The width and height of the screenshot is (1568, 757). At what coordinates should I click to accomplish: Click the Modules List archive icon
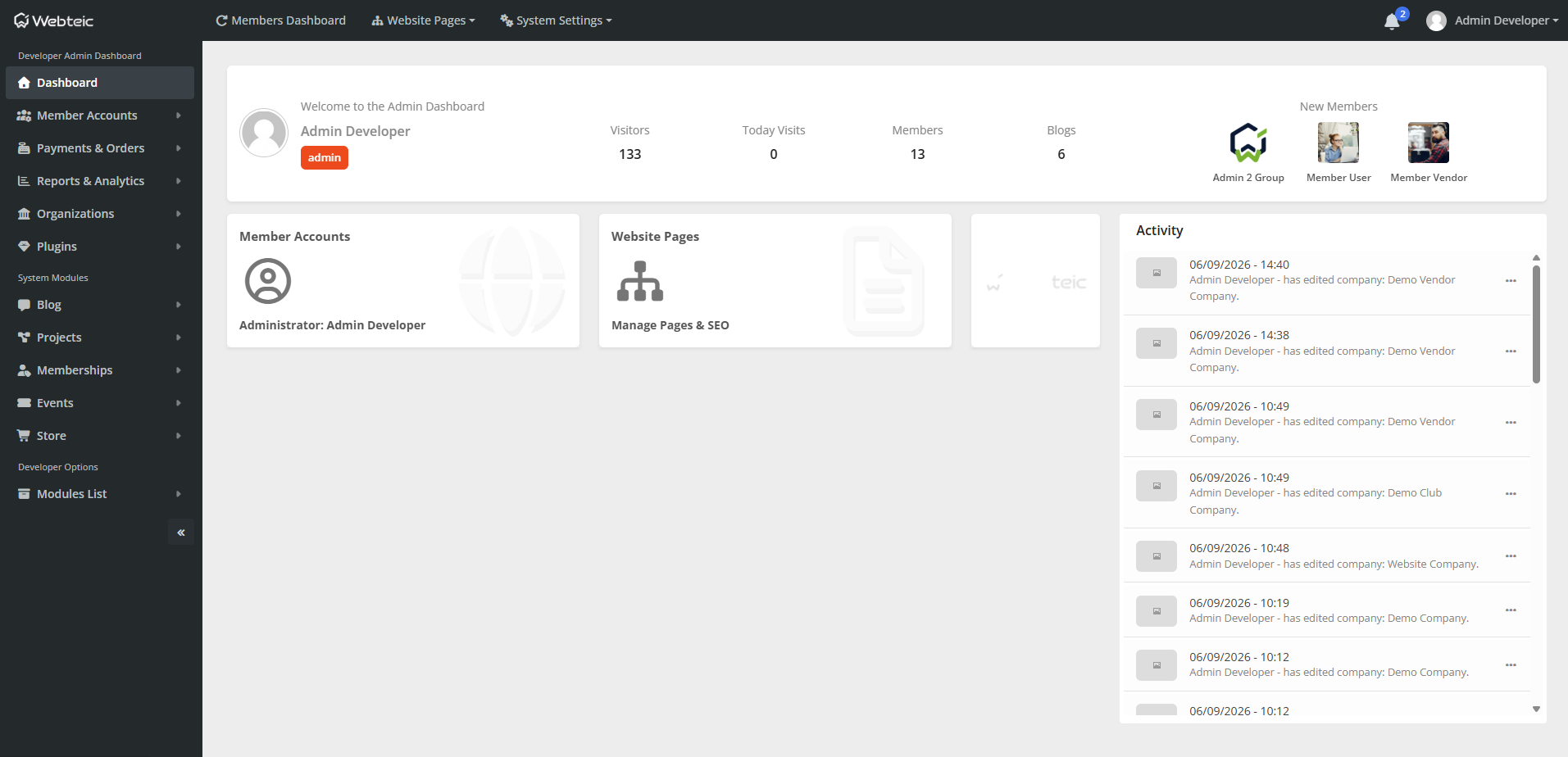[x=24, y=494]
